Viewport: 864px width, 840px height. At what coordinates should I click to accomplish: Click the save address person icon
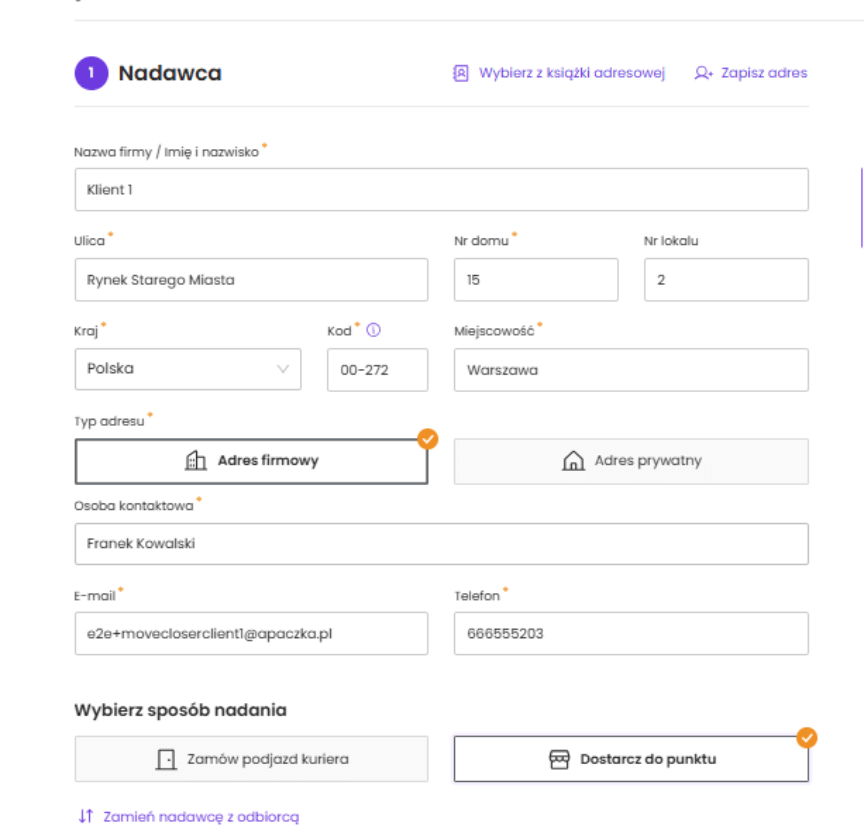(x=703, y=73)
